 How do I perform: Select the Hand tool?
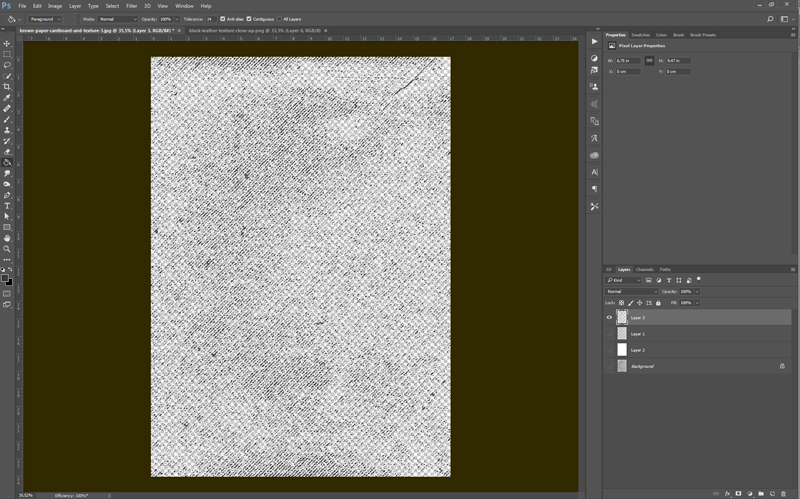7,238
